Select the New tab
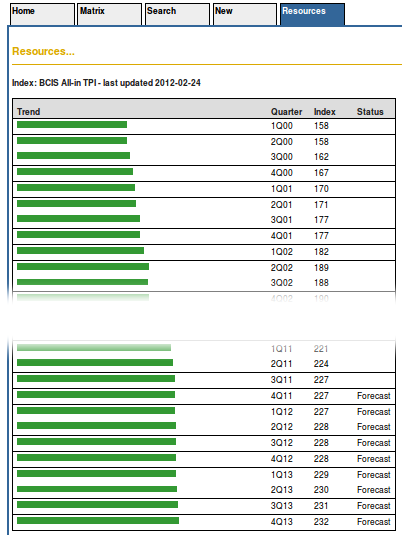Viewport: 402px width, 535px height. 245,14
